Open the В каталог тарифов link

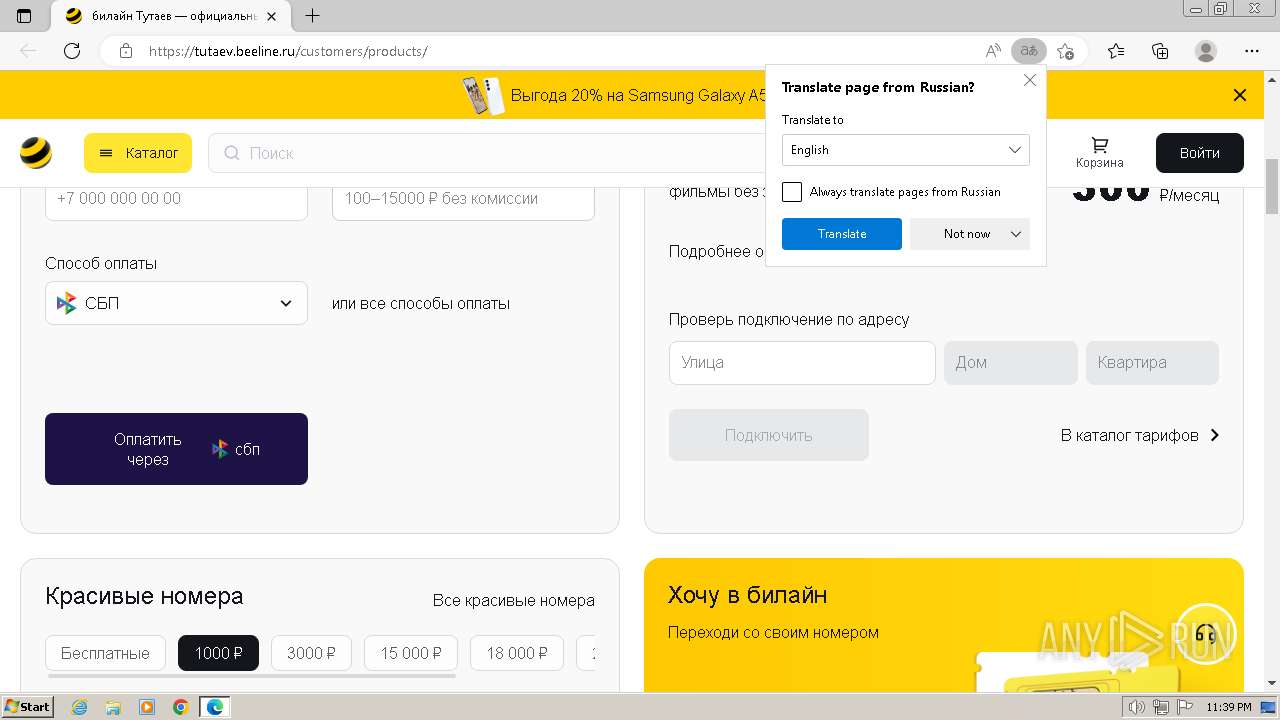click(1140, 435)
